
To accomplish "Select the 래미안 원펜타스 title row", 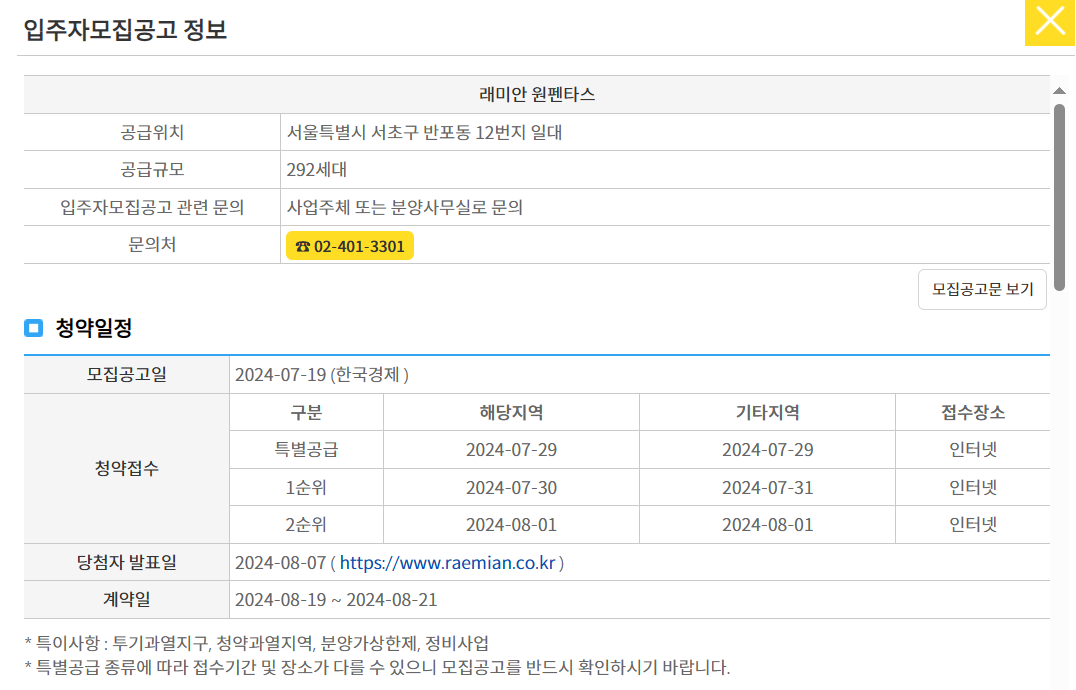I will [x=537, y=94].
